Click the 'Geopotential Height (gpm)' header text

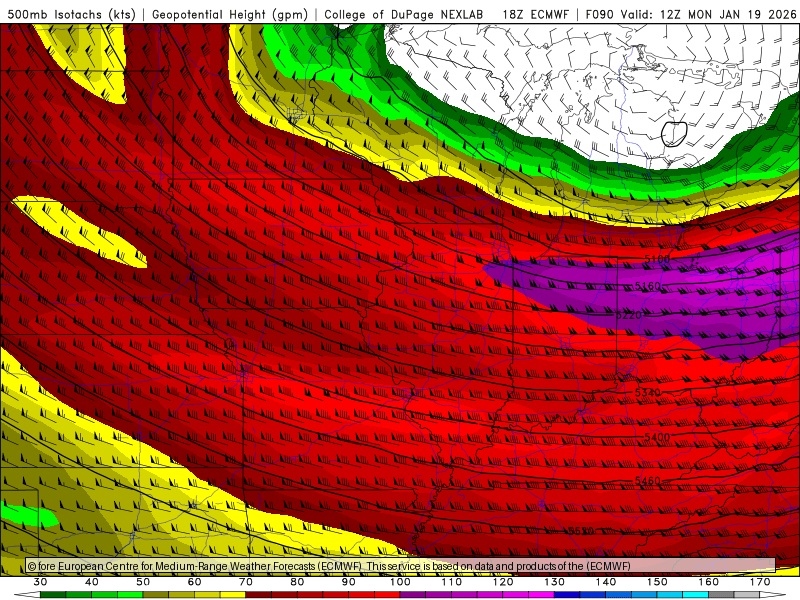pyautogui.click(x=230, y=14)
